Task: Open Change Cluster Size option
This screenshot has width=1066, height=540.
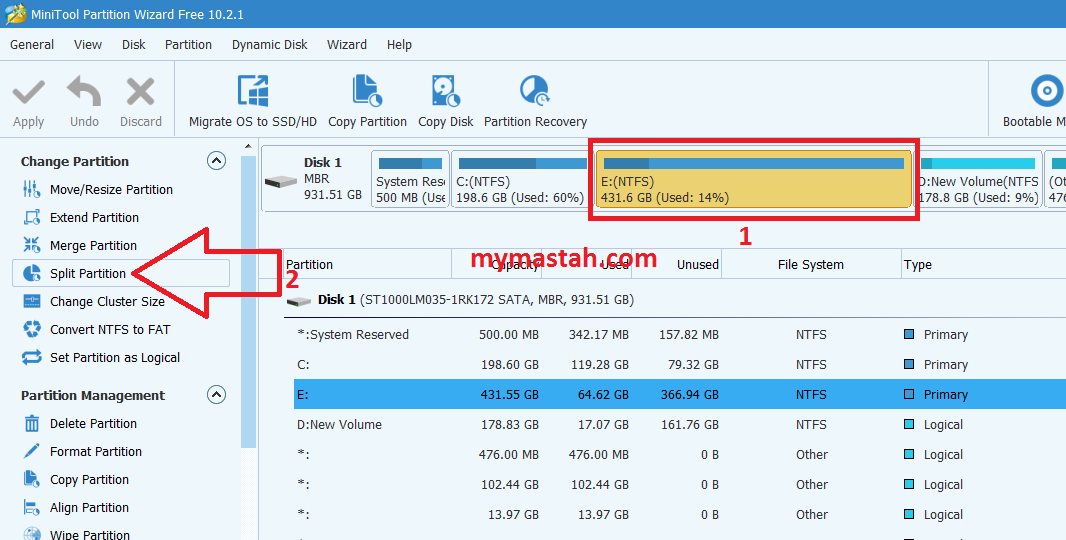Action: click(107, 301)
